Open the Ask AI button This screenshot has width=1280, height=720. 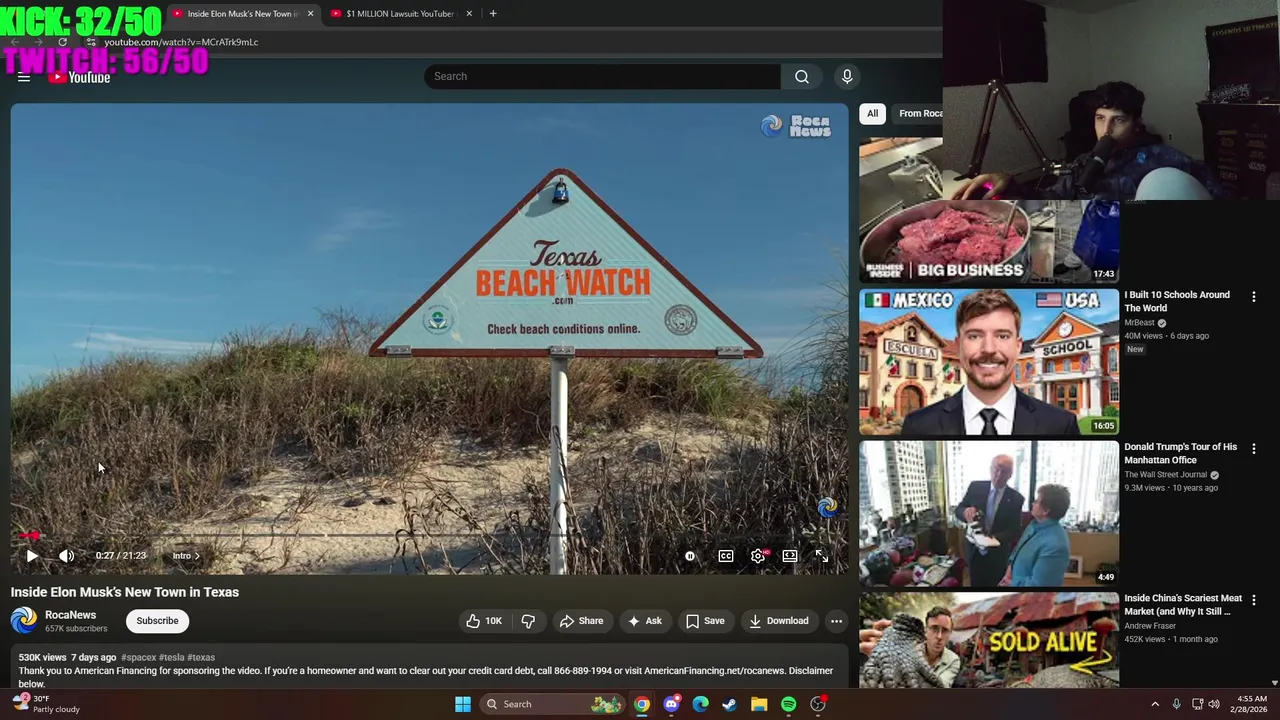pyautogui.click(x=644, y=621)
